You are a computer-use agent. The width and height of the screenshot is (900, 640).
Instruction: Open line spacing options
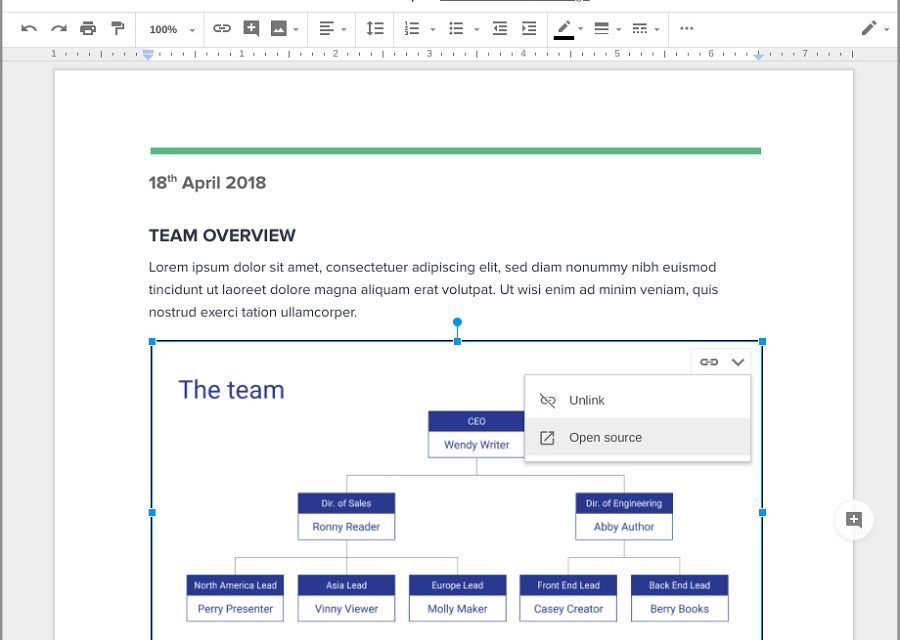pos(375,28)
